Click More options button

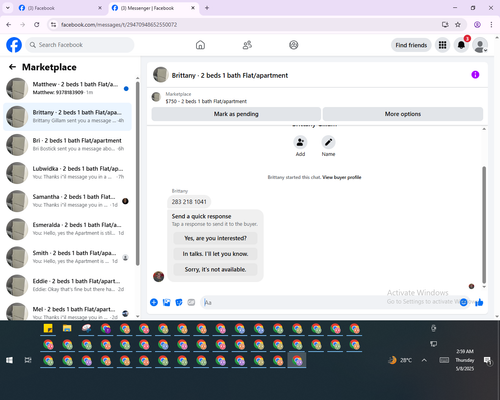pos(403,114)
